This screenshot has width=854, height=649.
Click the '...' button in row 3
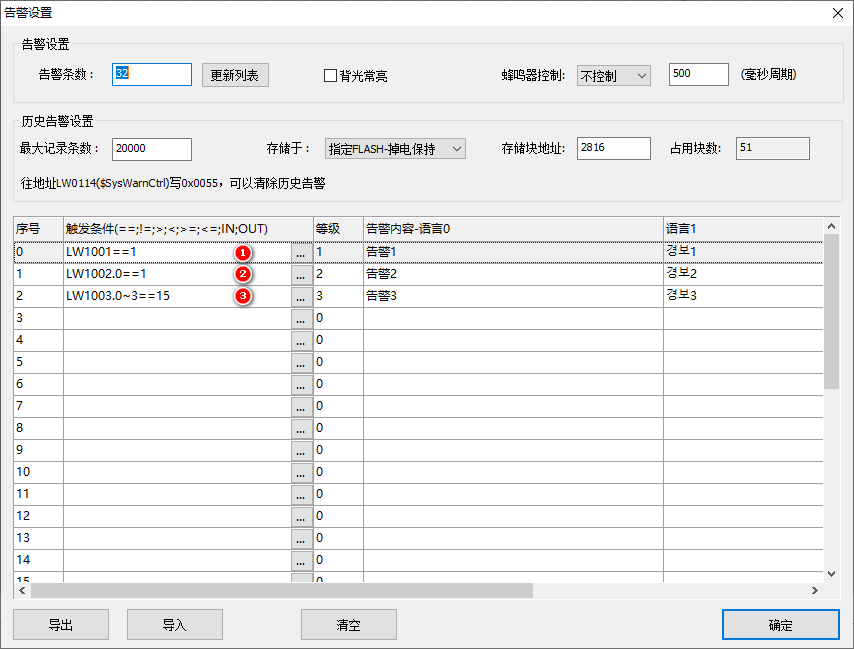301,318
